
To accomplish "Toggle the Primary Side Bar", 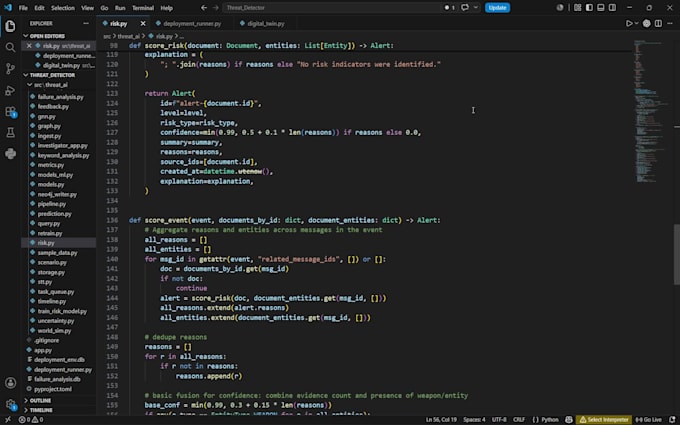I will [589, 7].
